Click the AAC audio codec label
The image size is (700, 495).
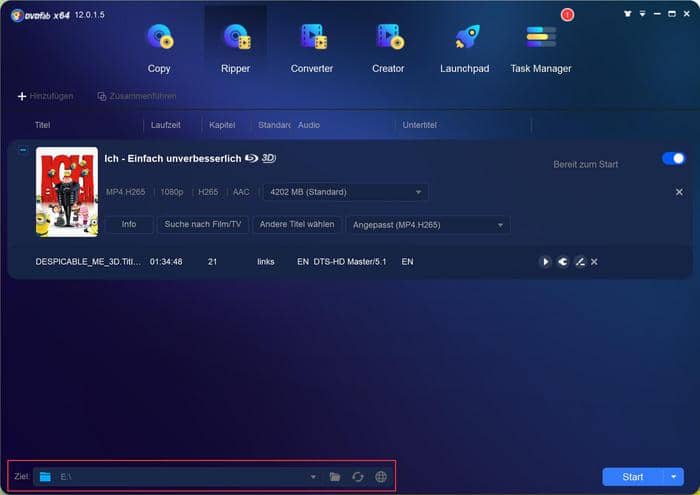tap(241, 192)
